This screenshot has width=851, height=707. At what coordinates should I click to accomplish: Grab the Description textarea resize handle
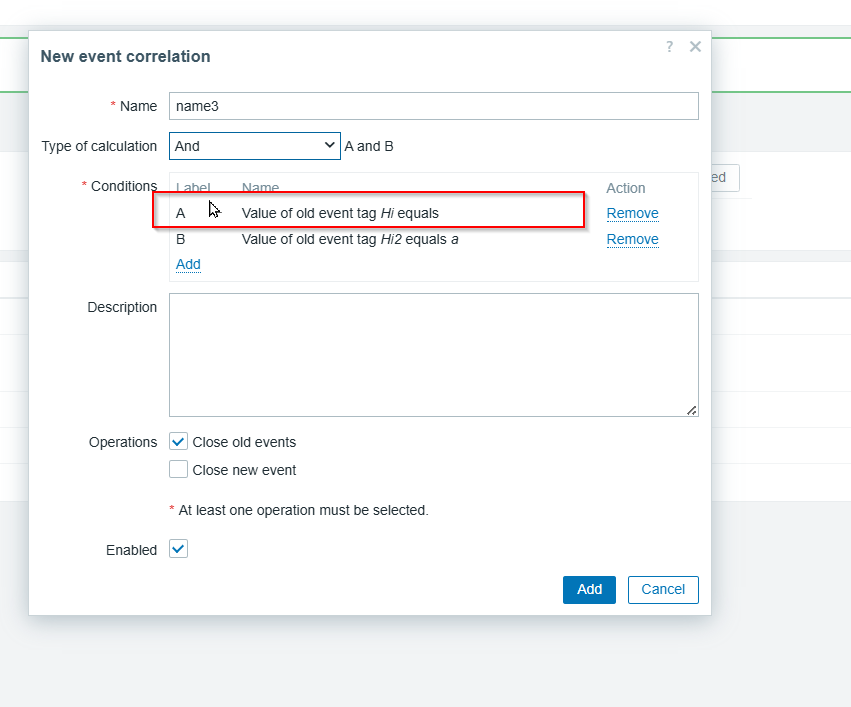click(692, 410)
